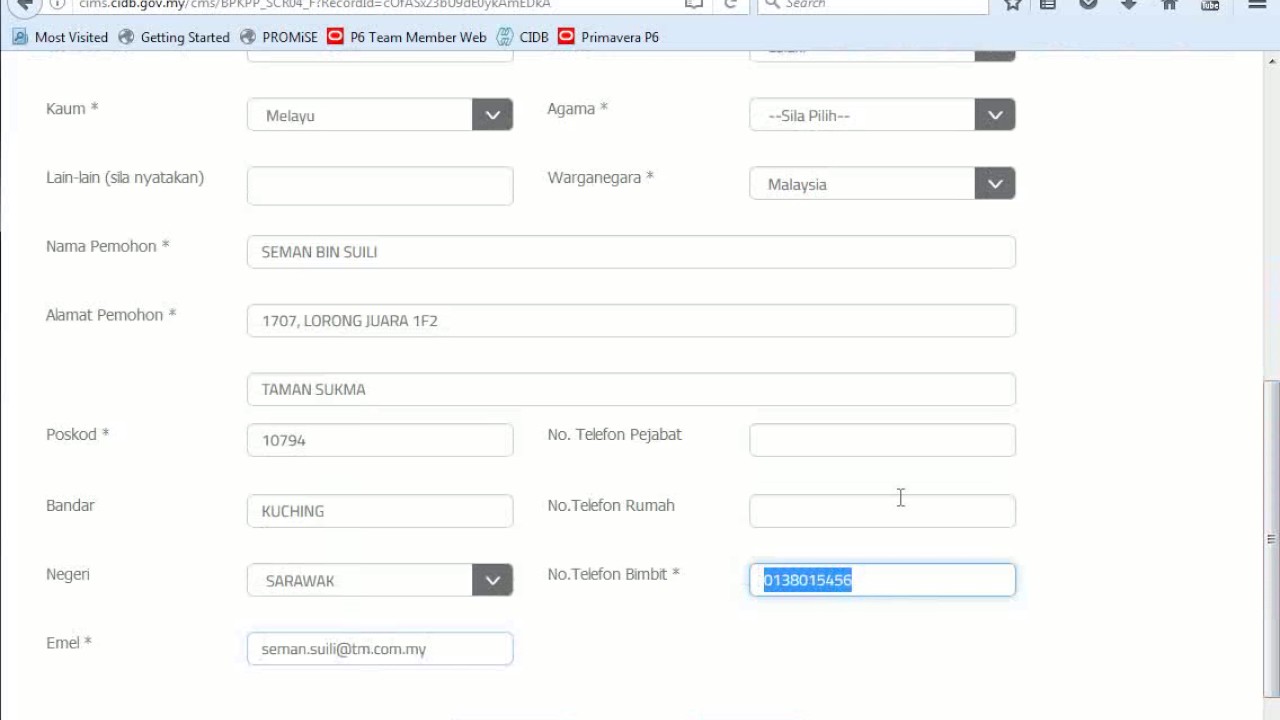Click the 'No.Telefon Rumah' label
Screen dimensions: 1280x720
[611, 505]
